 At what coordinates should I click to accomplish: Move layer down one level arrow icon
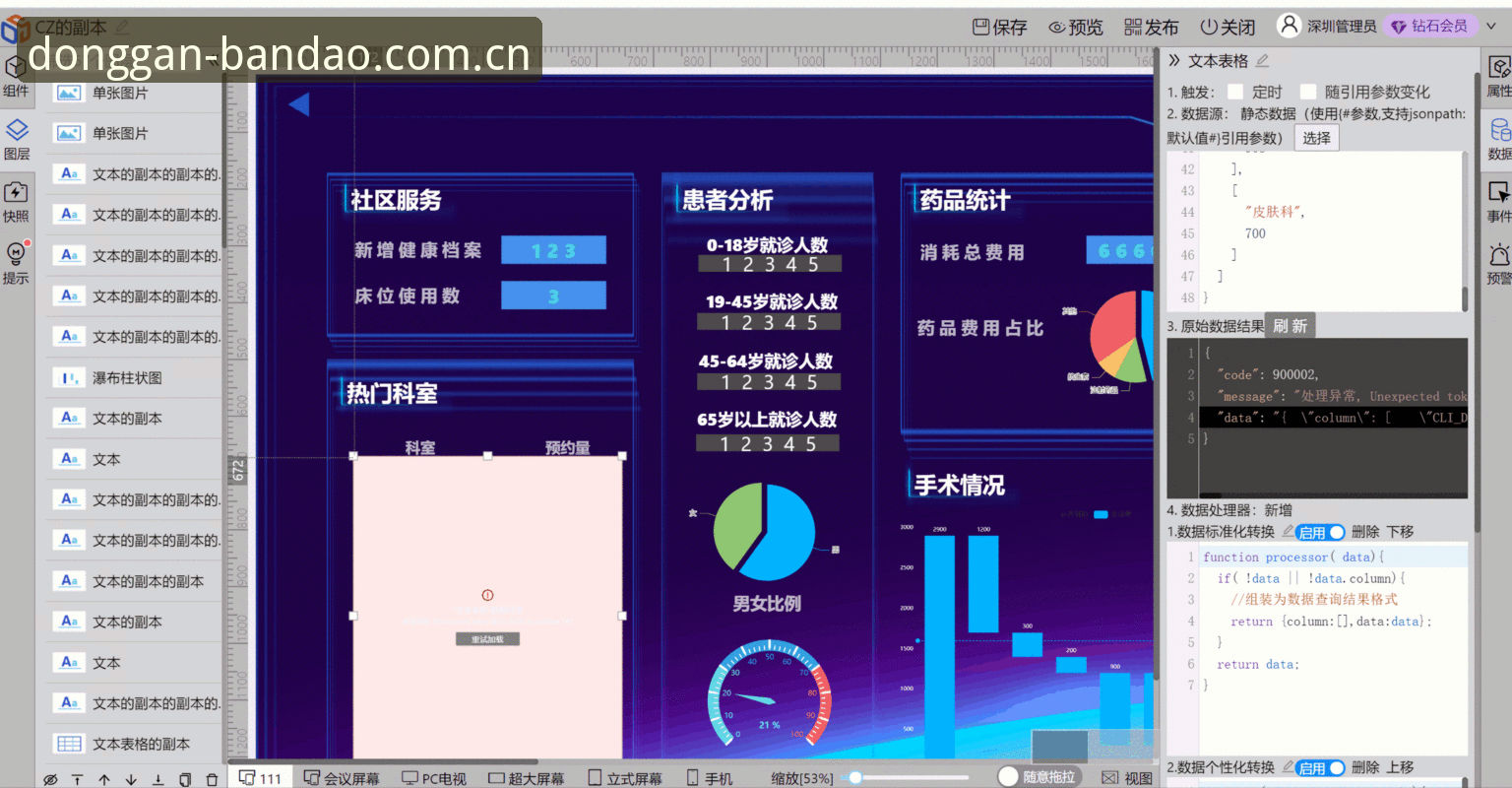tap(131, 779)
